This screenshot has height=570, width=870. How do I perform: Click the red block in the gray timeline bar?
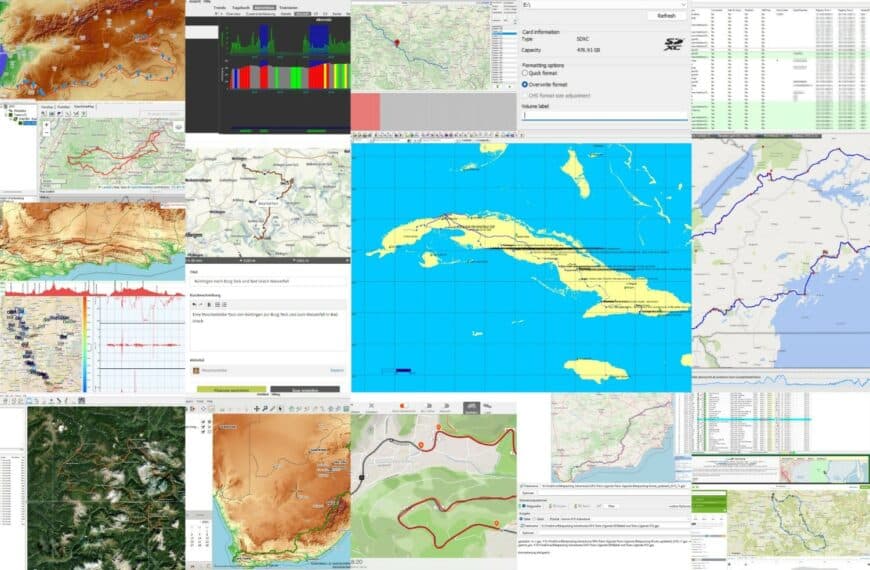(x=366, y=111)
